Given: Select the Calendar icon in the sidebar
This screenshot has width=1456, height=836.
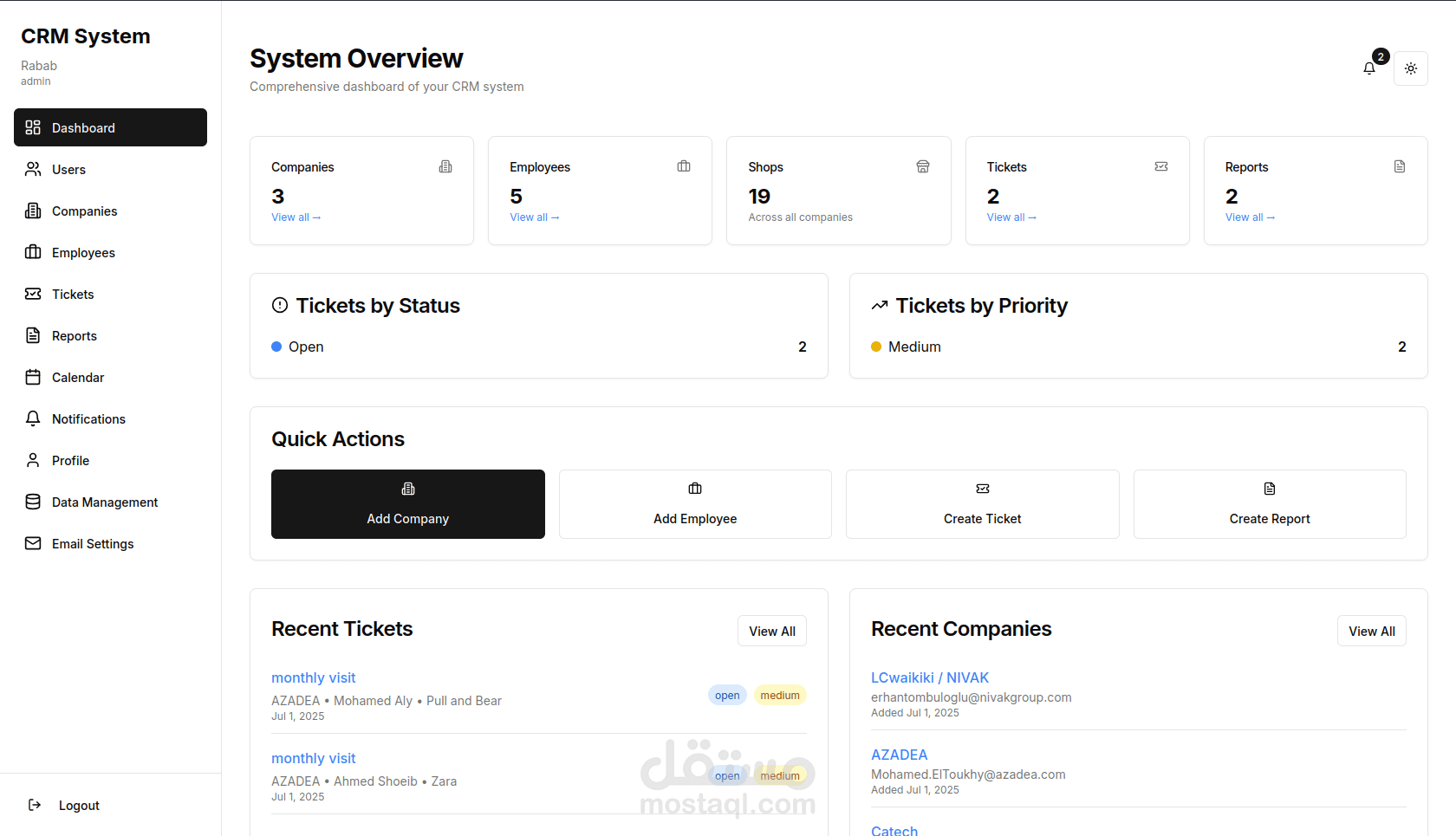Looking at the screenshot, I should [x=33, y=377].
